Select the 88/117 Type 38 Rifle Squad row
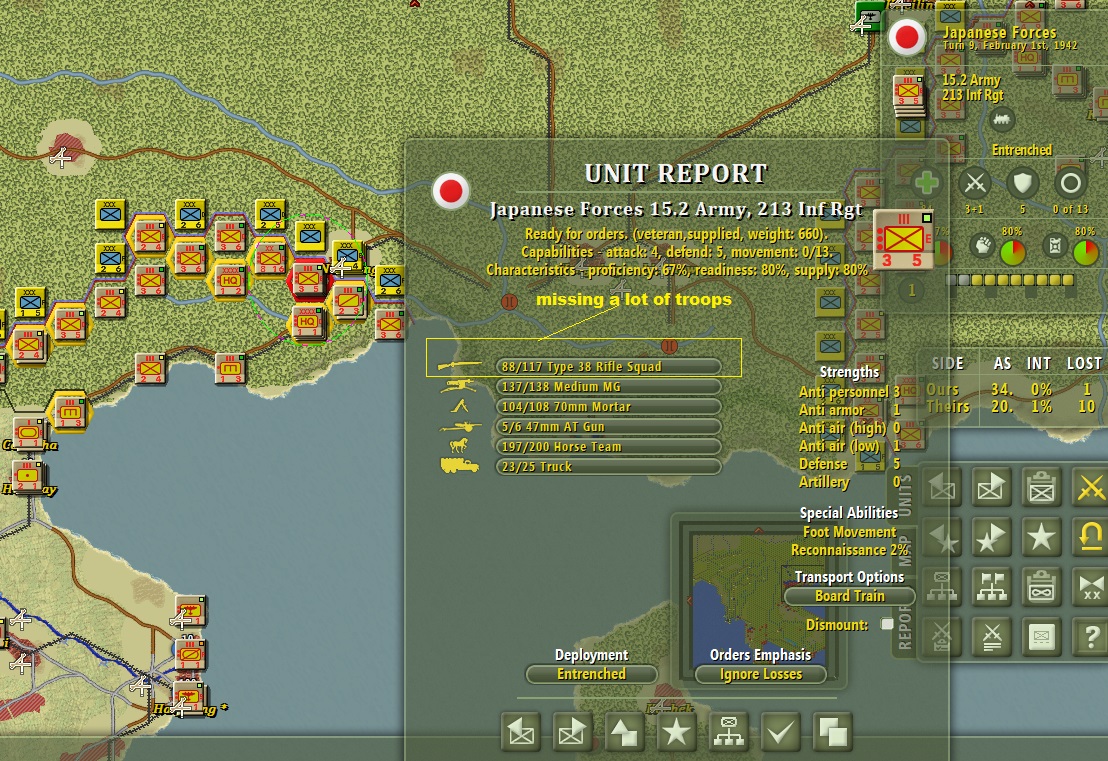This screenshot has width=1108, height=761. [x=608, y=366]
